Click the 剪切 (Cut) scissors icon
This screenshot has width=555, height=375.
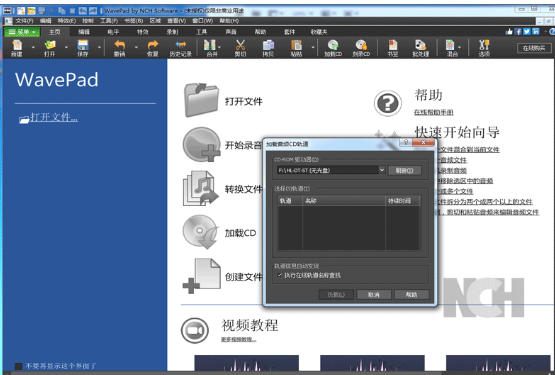(241, 48)
